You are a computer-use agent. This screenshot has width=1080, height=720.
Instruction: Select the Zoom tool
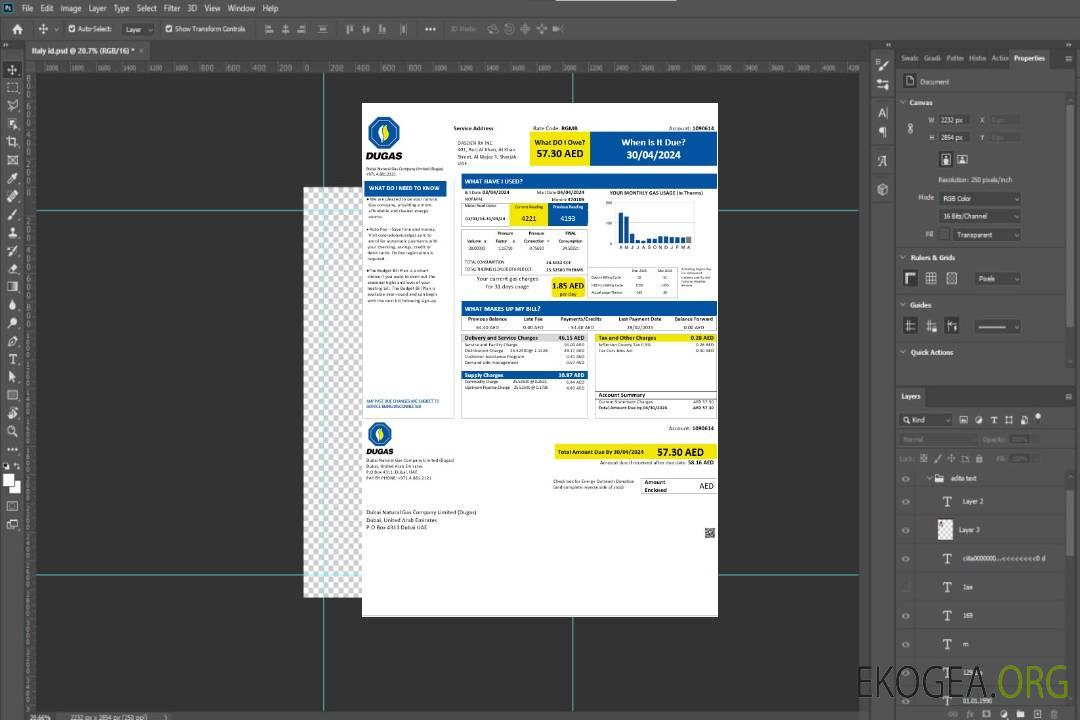click(12, 431)
